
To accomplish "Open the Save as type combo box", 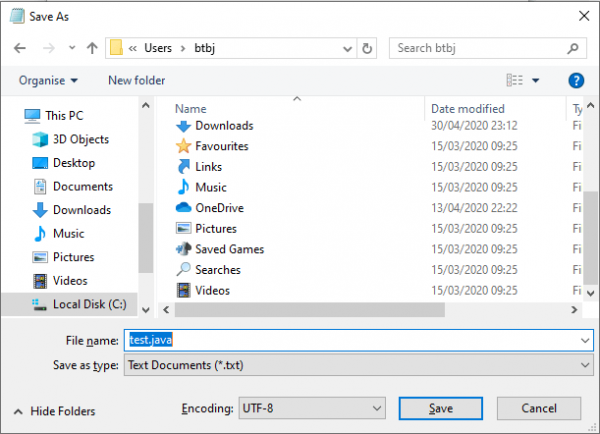I will tap(359, 365).
